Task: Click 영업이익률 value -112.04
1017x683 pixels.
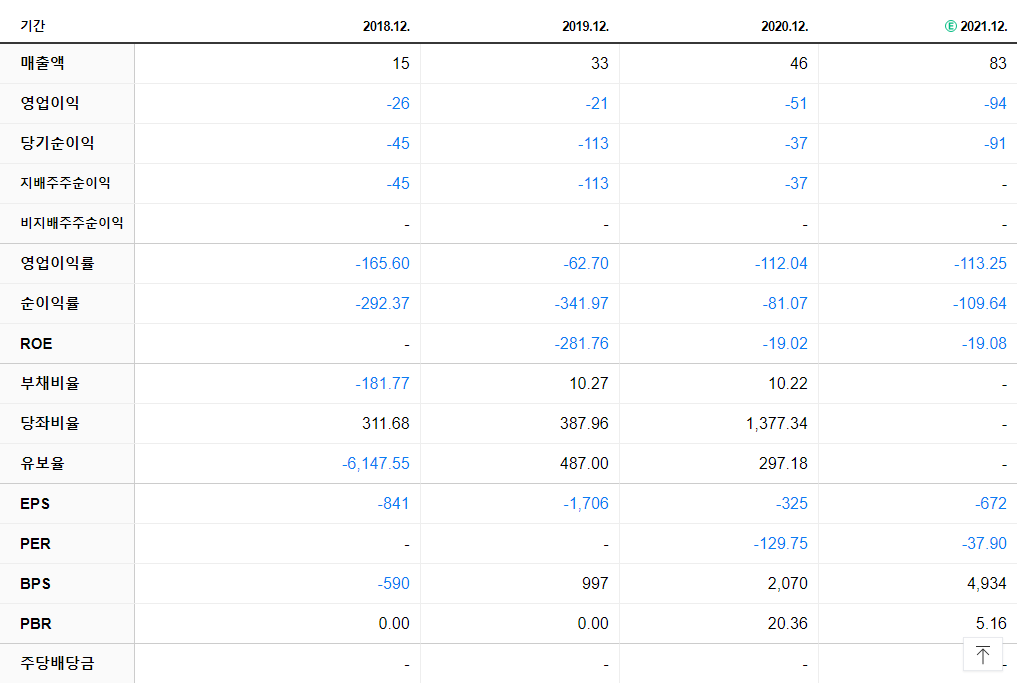Action: (781, 263)
